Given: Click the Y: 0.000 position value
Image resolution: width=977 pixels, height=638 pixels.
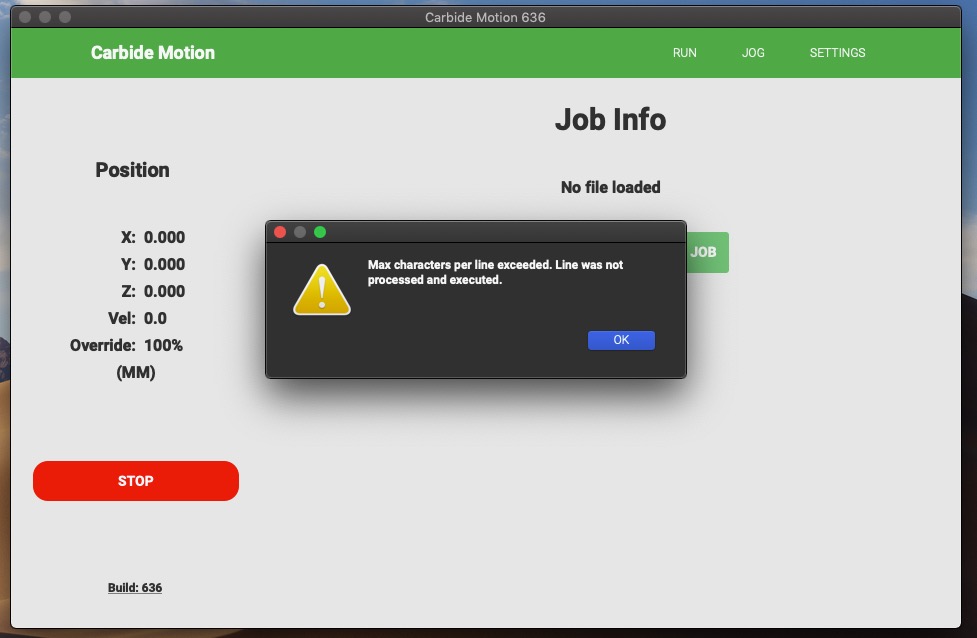Looking at the screenshot, I should coord(153,264).
